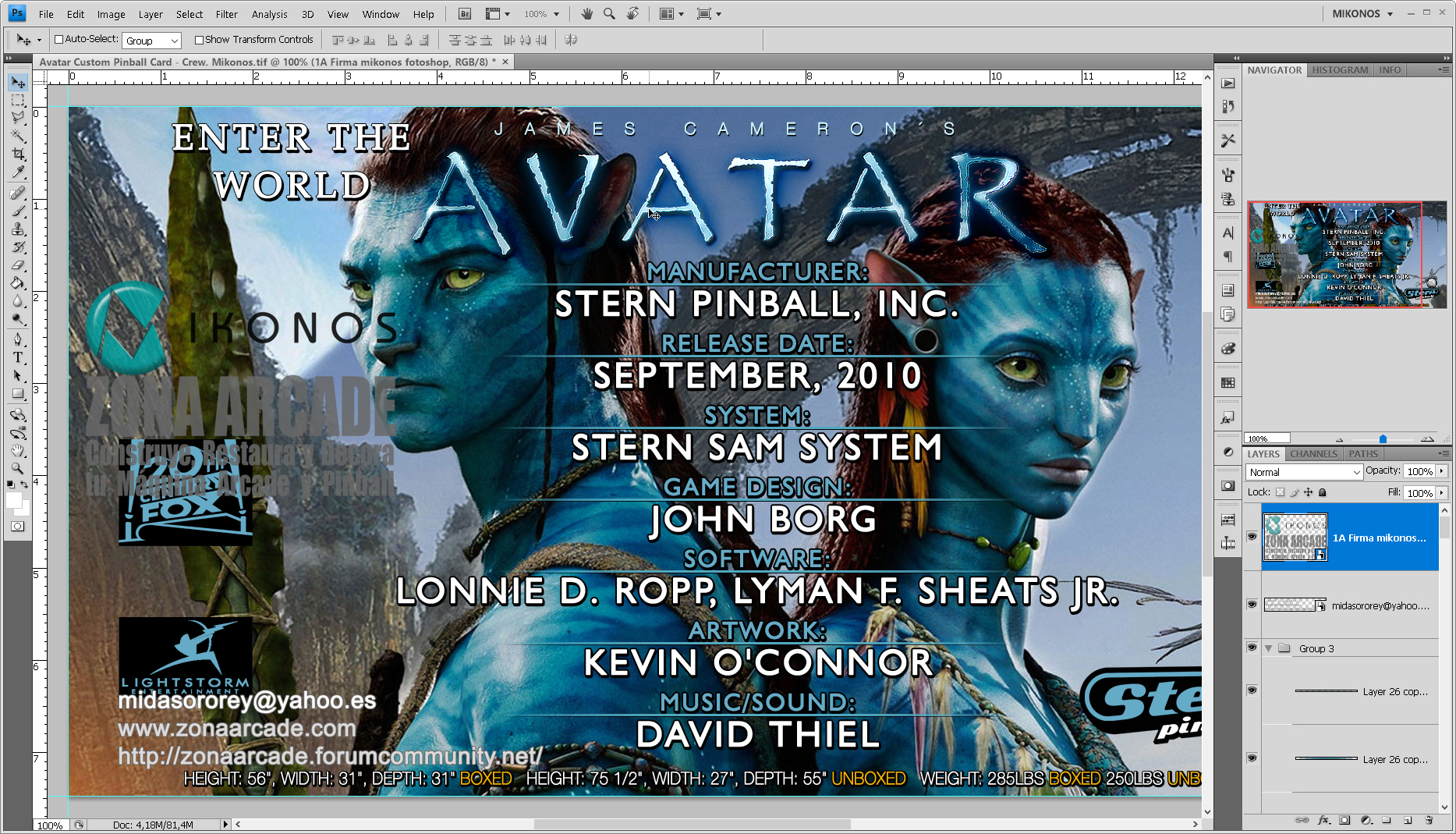The image size is (1456, 834).
Task: Open the fx layer style icon
Action: (x=1323, y=820)
